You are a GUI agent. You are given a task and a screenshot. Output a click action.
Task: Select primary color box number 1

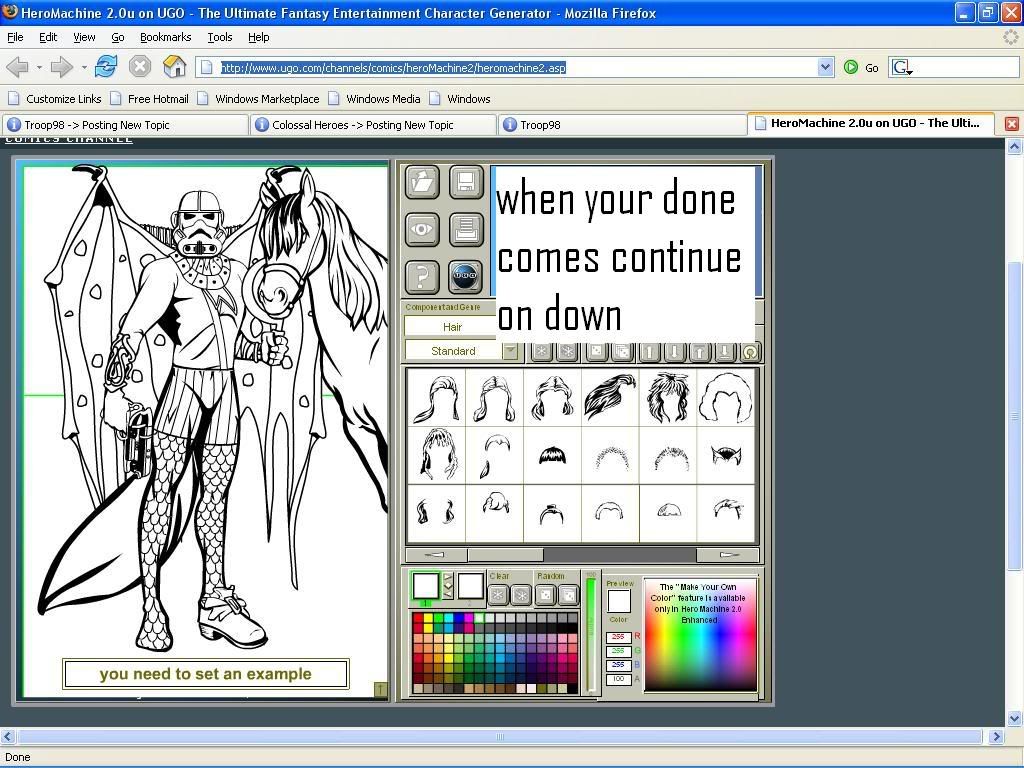426,586
